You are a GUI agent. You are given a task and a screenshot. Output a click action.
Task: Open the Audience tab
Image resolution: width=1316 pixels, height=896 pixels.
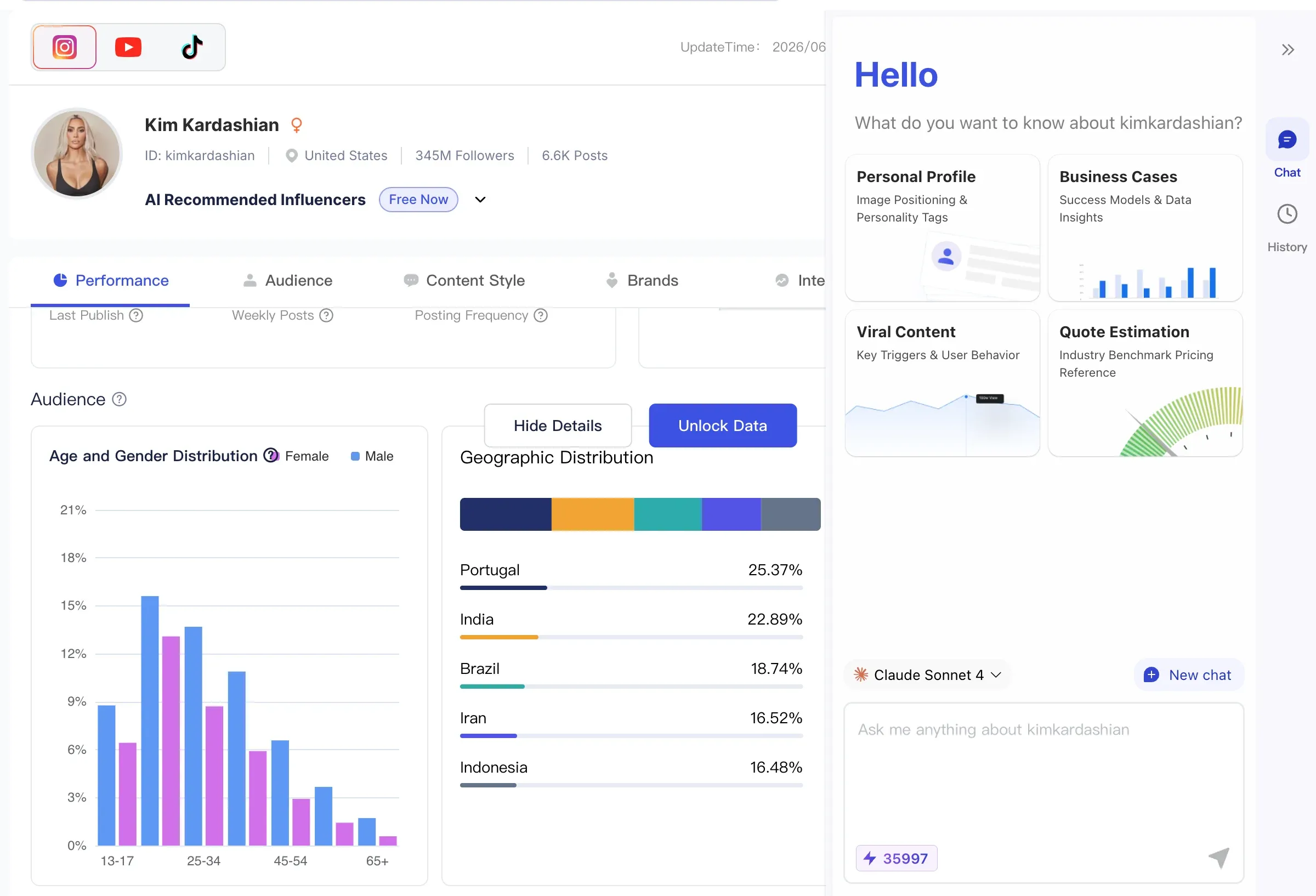[288, 281]
